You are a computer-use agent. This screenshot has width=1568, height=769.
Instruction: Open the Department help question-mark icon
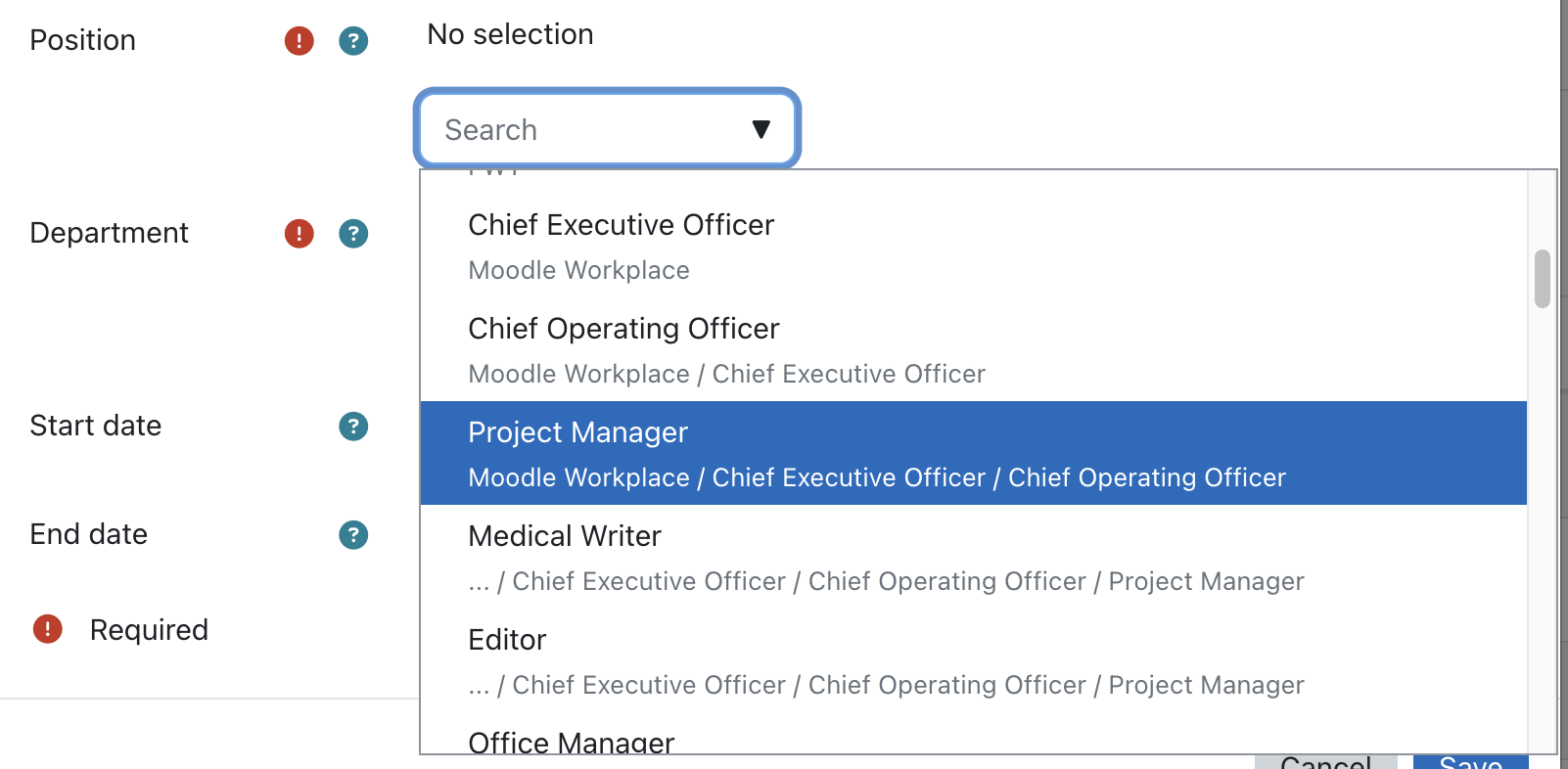(x=353, y=234)
